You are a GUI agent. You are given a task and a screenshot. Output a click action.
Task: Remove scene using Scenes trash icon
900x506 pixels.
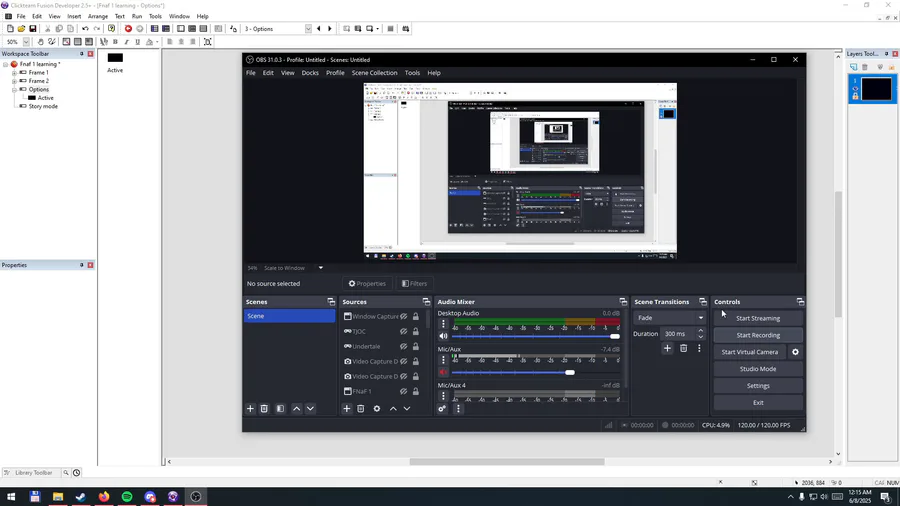[264, 408]
